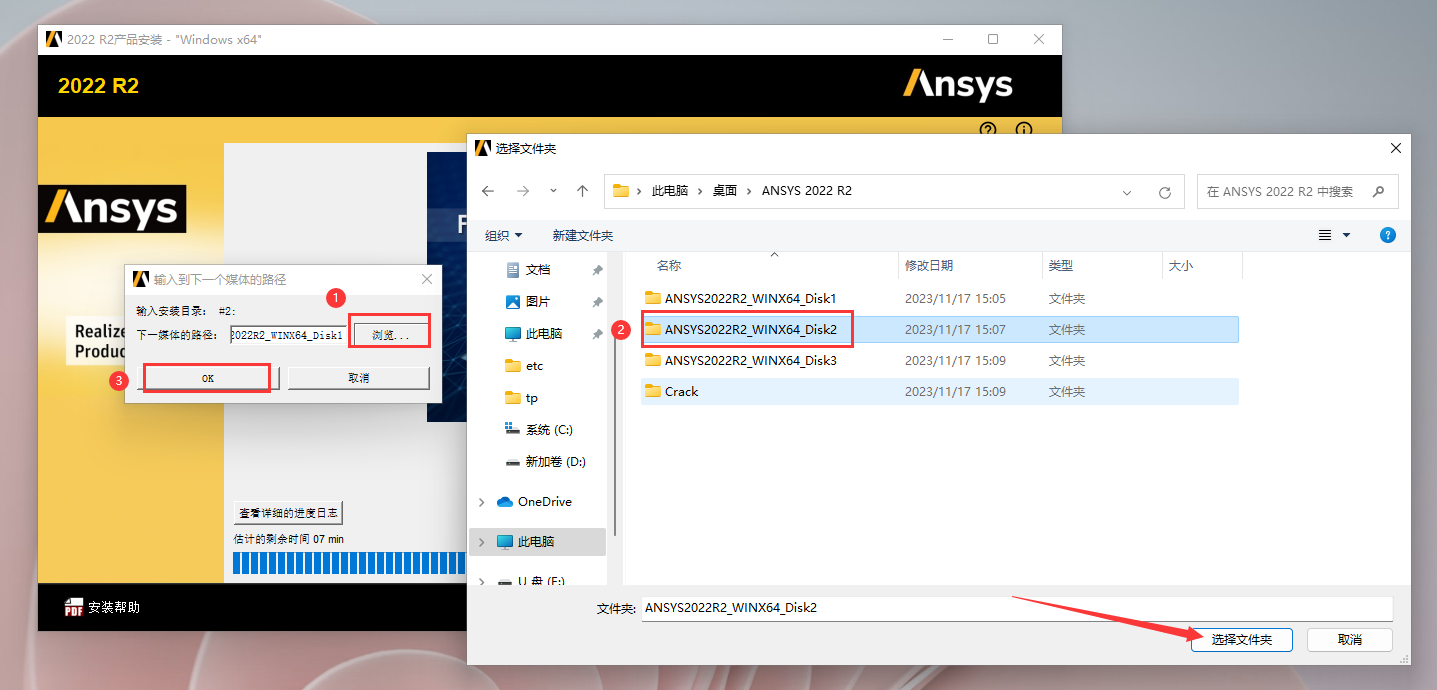Sort by 大小 column header
Viewport: 1437px width, 690px height.
point(1180,266)
